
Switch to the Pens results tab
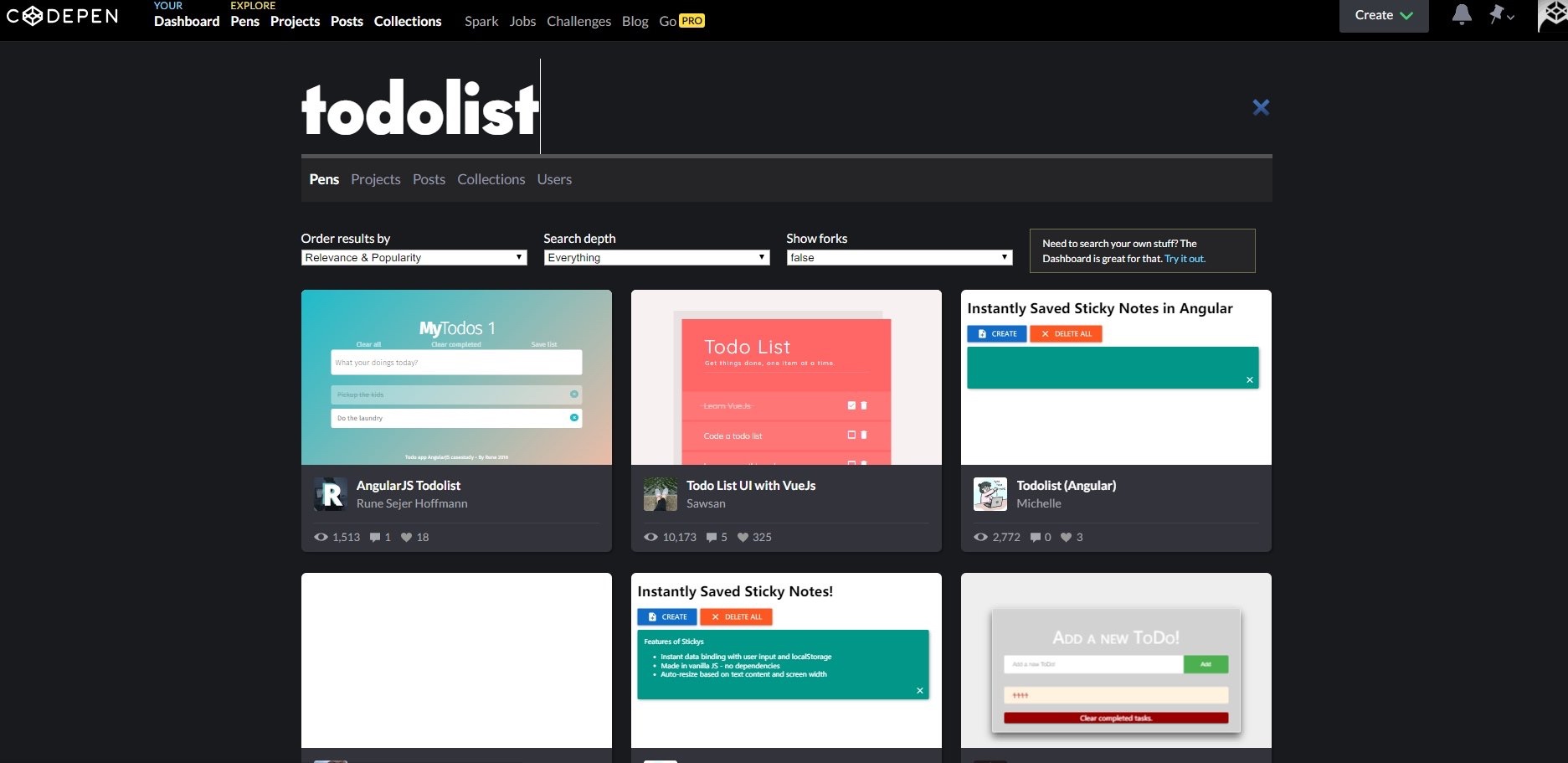pos(324,179)
